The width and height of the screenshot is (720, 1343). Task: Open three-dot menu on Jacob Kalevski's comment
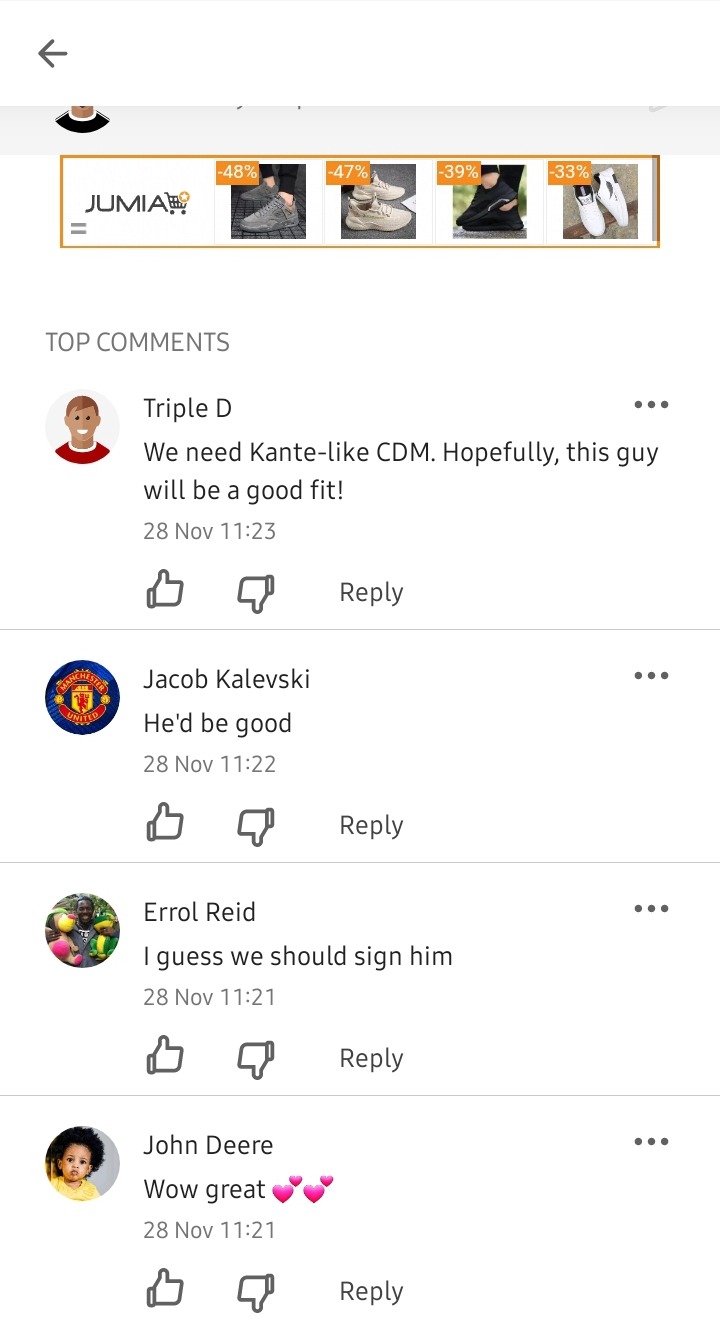(x=651, y=676)
